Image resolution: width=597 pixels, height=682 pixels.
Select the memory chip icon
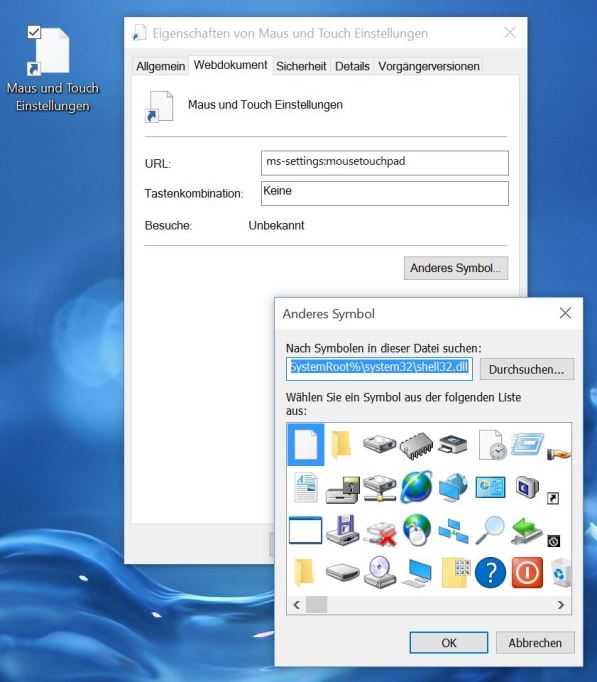pyautogui.click(x=416, y=446)
